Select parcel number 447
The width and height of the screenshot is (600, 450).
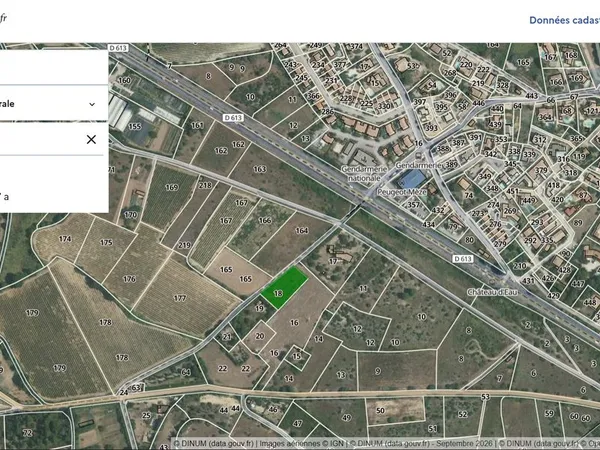click(x=577, y=284)
